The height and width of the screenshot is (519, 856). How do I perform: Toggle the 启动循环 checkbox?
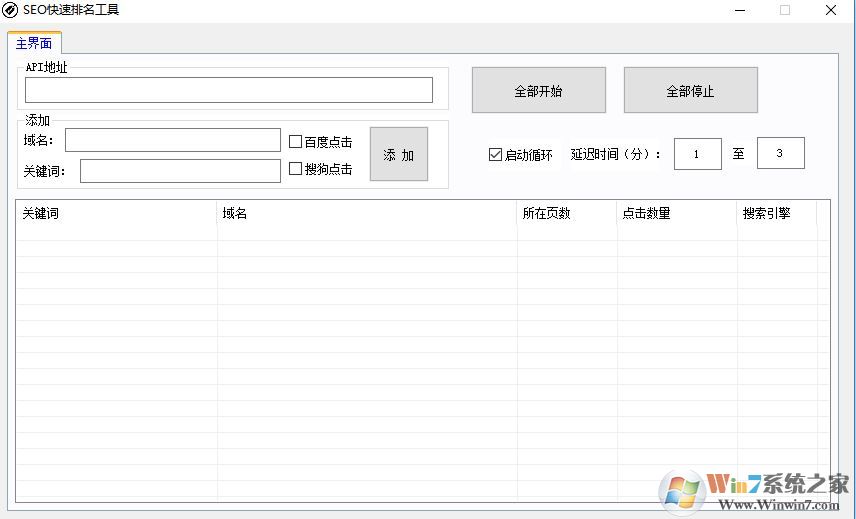point(495,155)
